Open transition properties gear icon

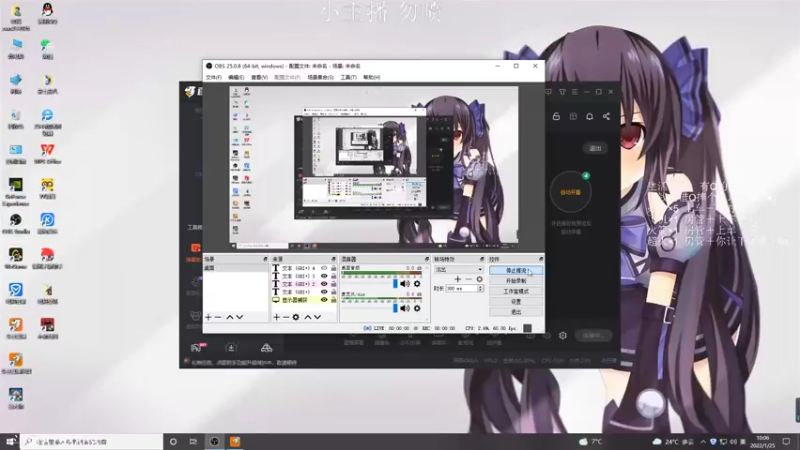479,279
